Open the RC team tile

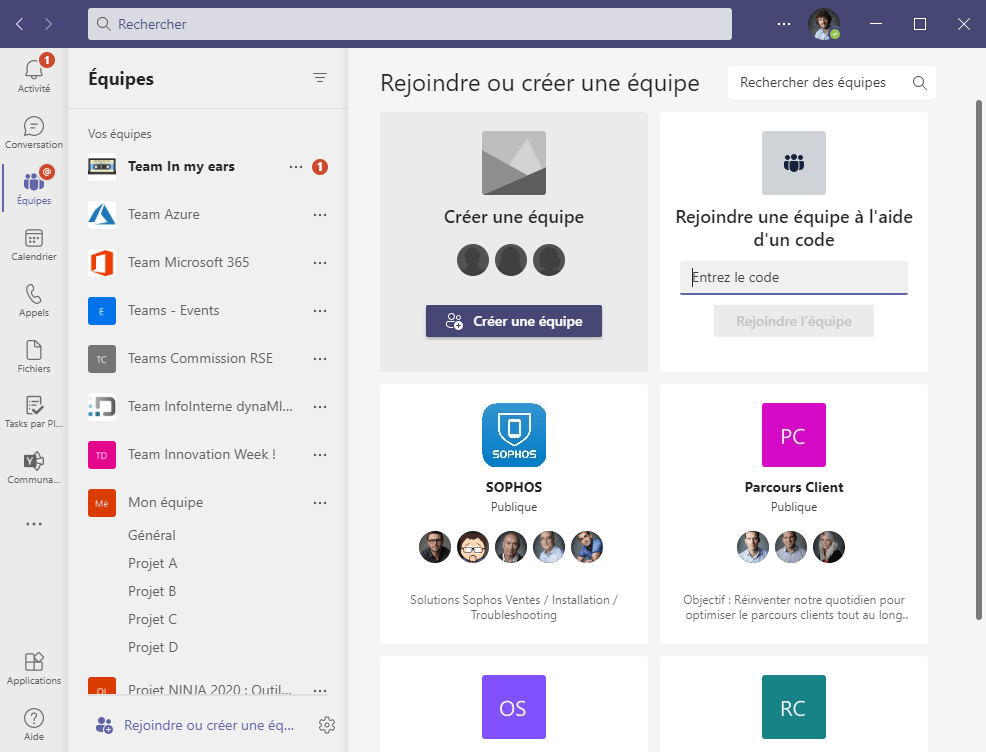tap(794, 707)
